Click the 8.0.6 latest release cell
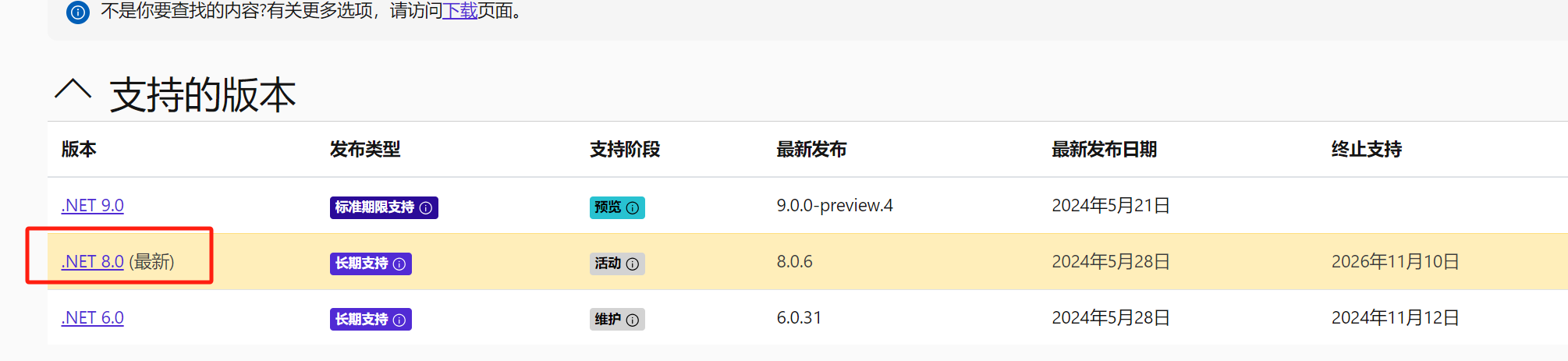The height and width of the screenshot is (361, 1568). (794, 262)
